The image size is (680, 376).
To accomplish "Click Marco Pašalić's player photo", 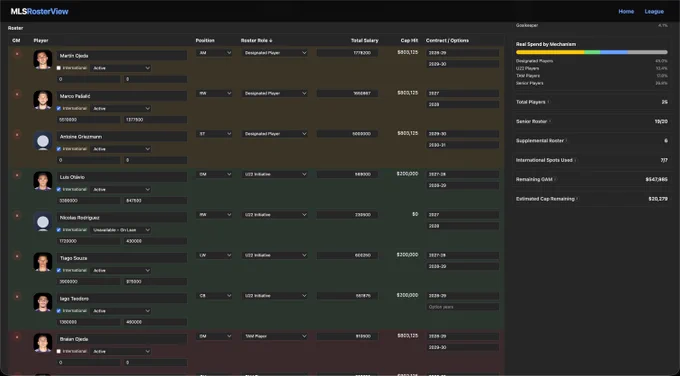I will click(x=42, y=100).
